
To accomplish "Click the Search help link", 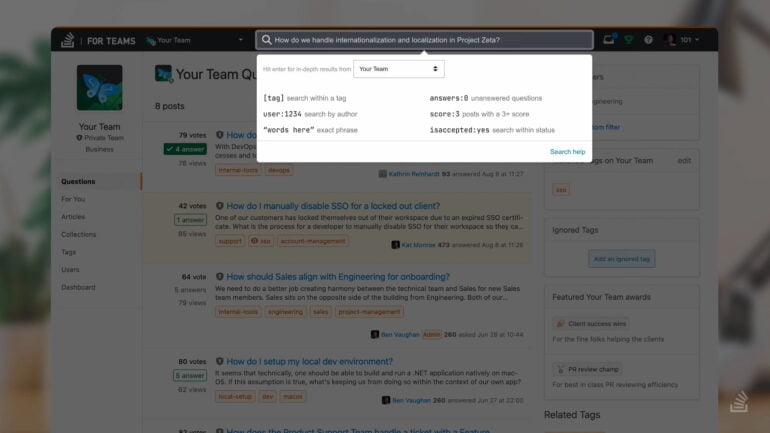I will [567, 152].
